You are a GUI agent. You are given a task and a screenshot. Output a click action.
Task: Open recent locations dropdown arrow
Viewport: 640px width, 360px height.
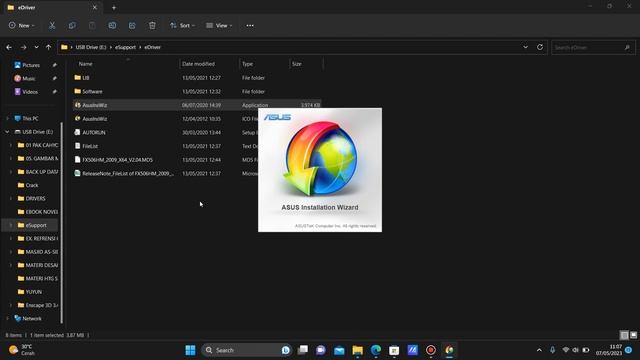coord(36,47)
